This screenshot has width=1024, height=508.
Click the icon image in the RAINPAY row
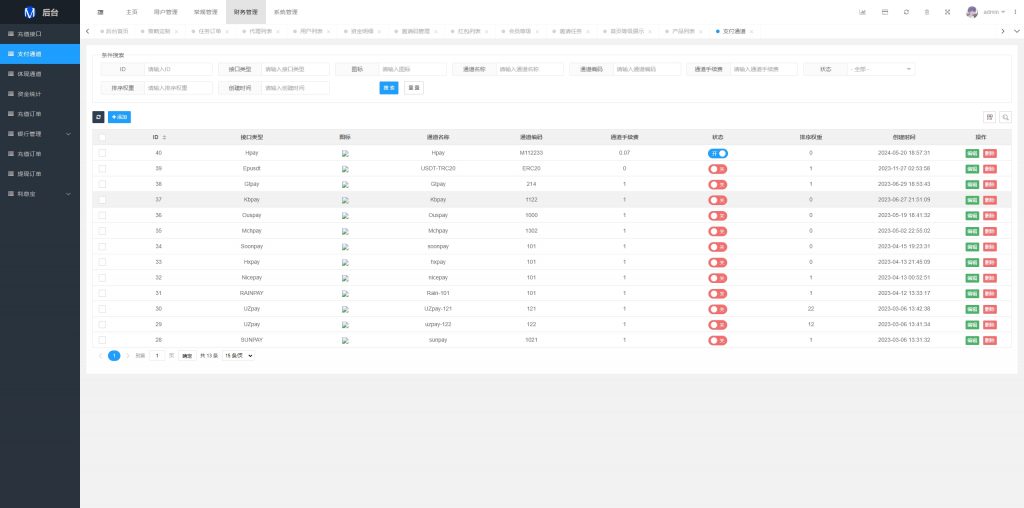coord(345,294)
